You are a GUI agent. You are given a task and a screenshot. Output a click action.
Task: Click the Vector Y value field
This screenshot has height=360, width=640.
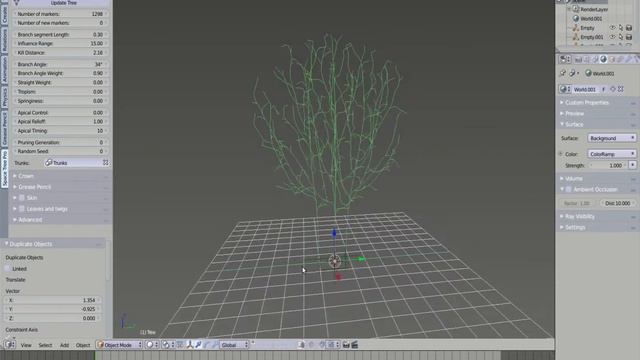pyautogui.click(x=52, y=309)
